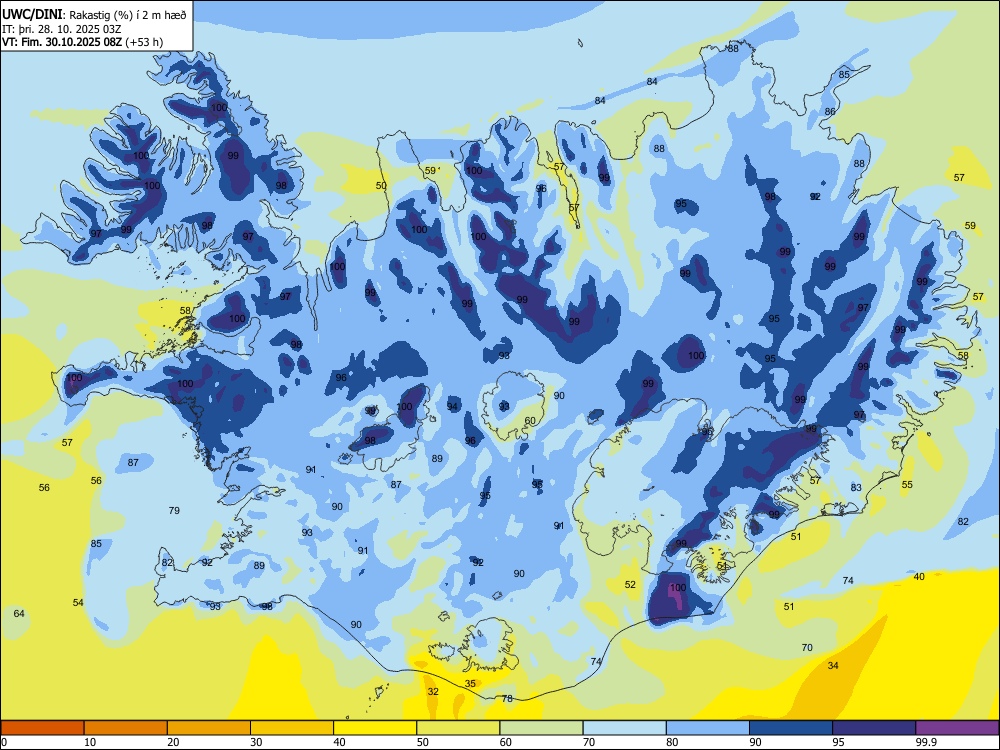1000x750 pixels.
Task: Click the title line 'UWC/DINI: Rakastig (%) í 2 m hæð'
Action: (x=94, y=14)
